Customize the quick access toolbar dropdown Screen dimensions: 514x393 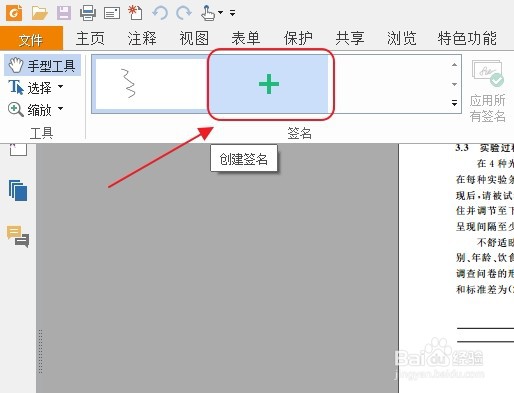click(232, 13)
